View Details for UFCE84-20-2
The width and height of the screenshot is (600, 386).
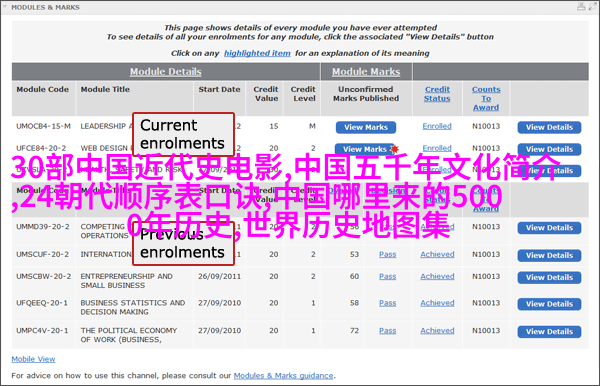549,149
